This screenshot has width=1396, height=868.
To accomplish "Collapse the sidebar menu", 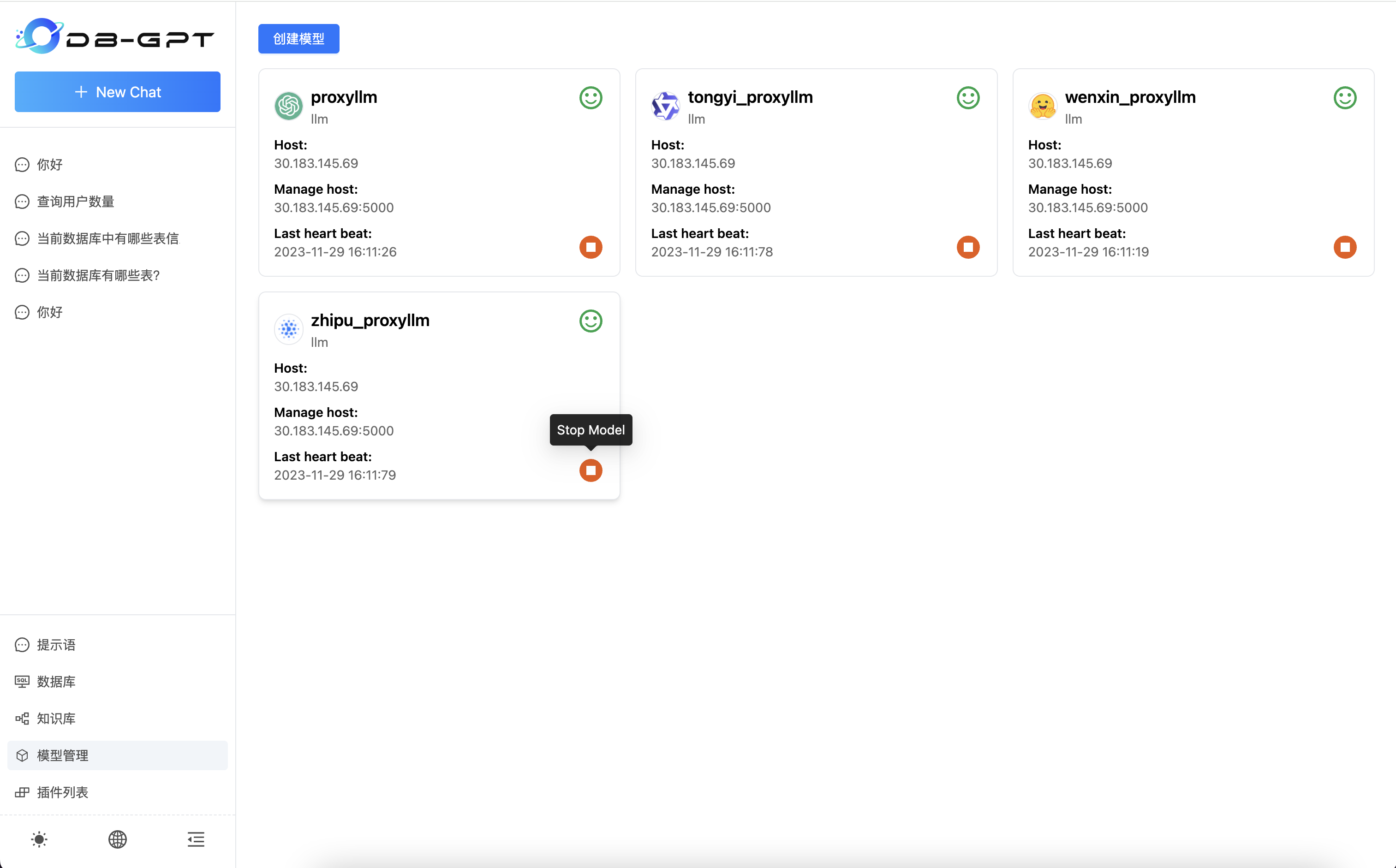I will click(x=196, y=839).
